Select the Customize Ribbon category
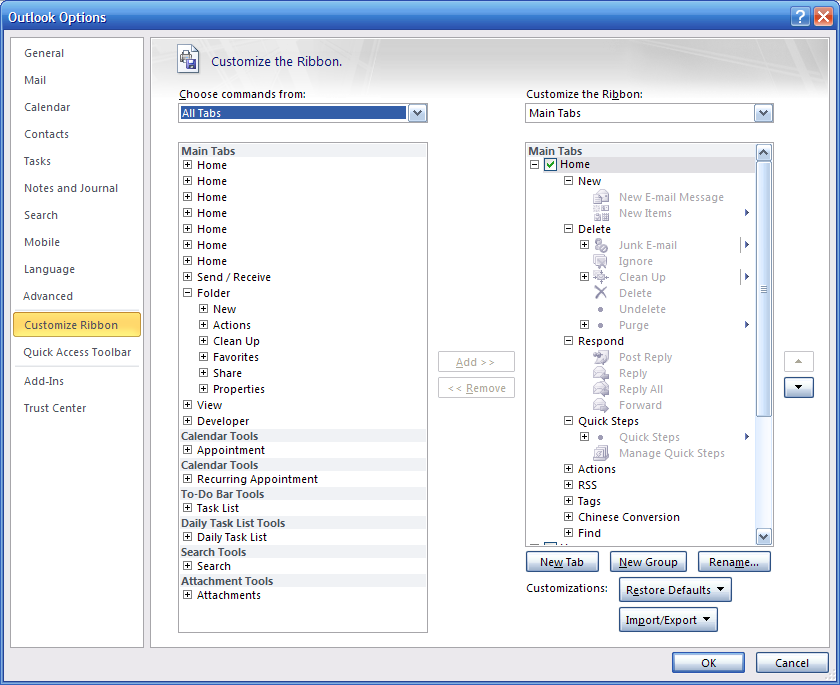This screenshot has height=685, width=840. [x=77, y=325]
